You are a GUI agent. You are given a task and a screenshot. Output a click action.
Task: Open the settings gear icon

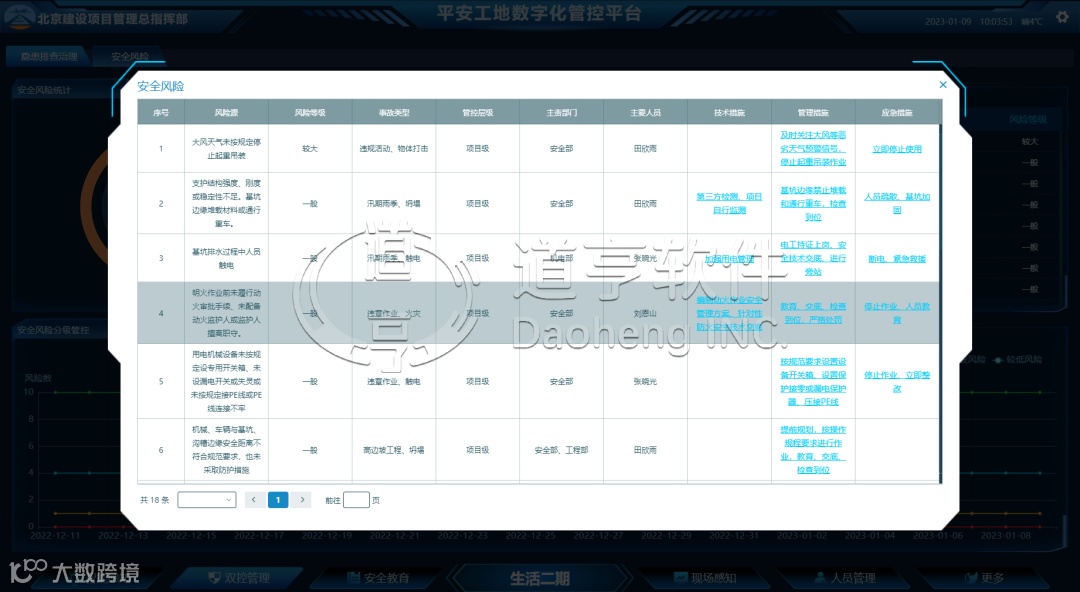[x=1063, y=17]
